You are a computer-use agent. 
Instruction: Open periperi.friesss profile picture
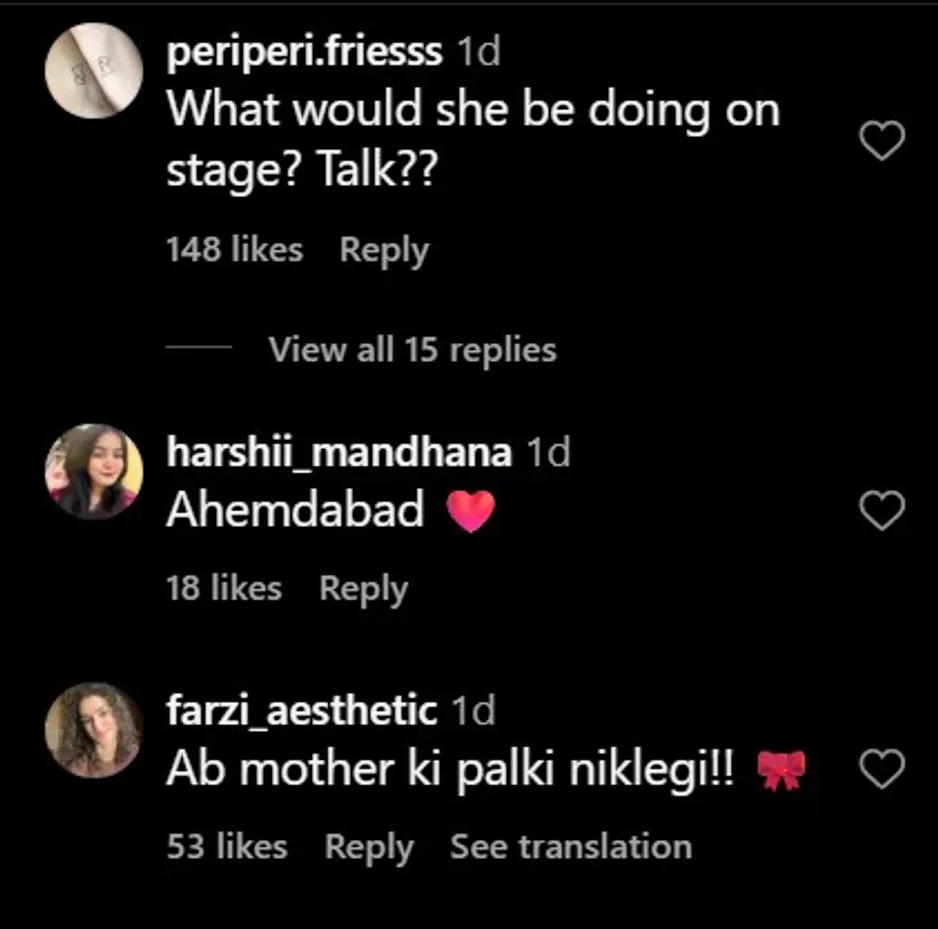pos(94,70)
